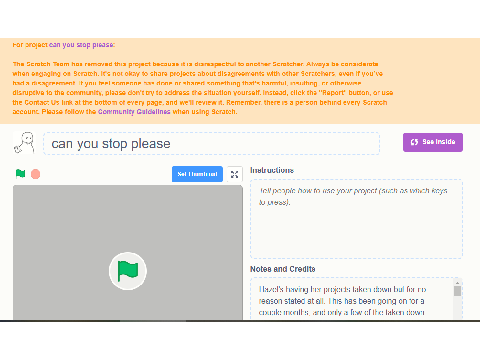Click the code icon on See Inside
Viewport: 480px width, 360px height.
[414, 142]
